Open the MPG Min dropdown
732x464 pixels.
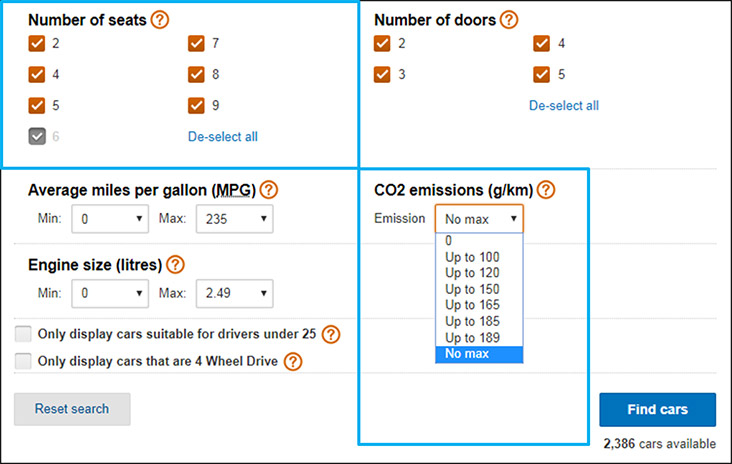[x=110, y=218]
